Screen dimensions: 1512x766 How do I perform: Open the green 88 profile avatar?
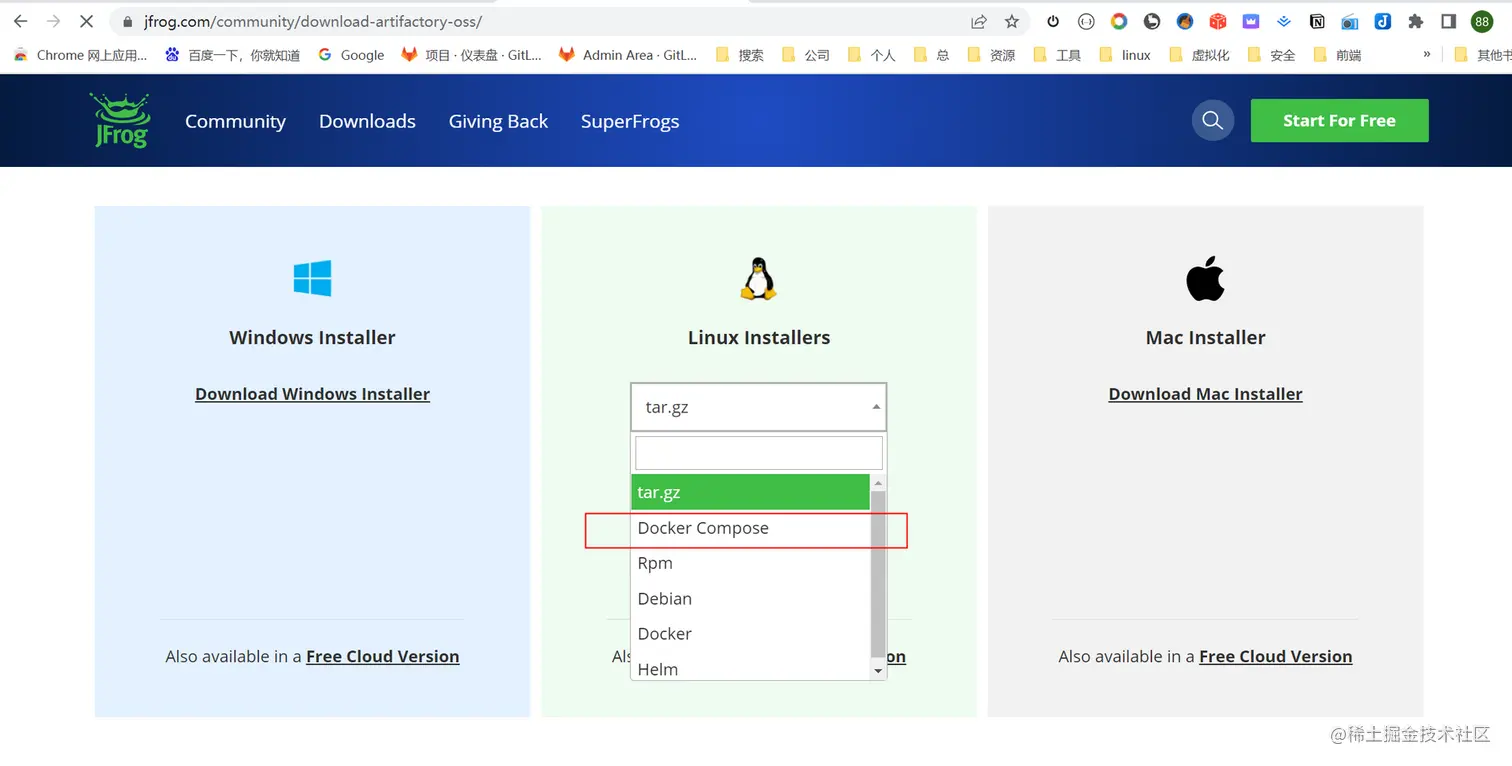tap(1482, 21)
